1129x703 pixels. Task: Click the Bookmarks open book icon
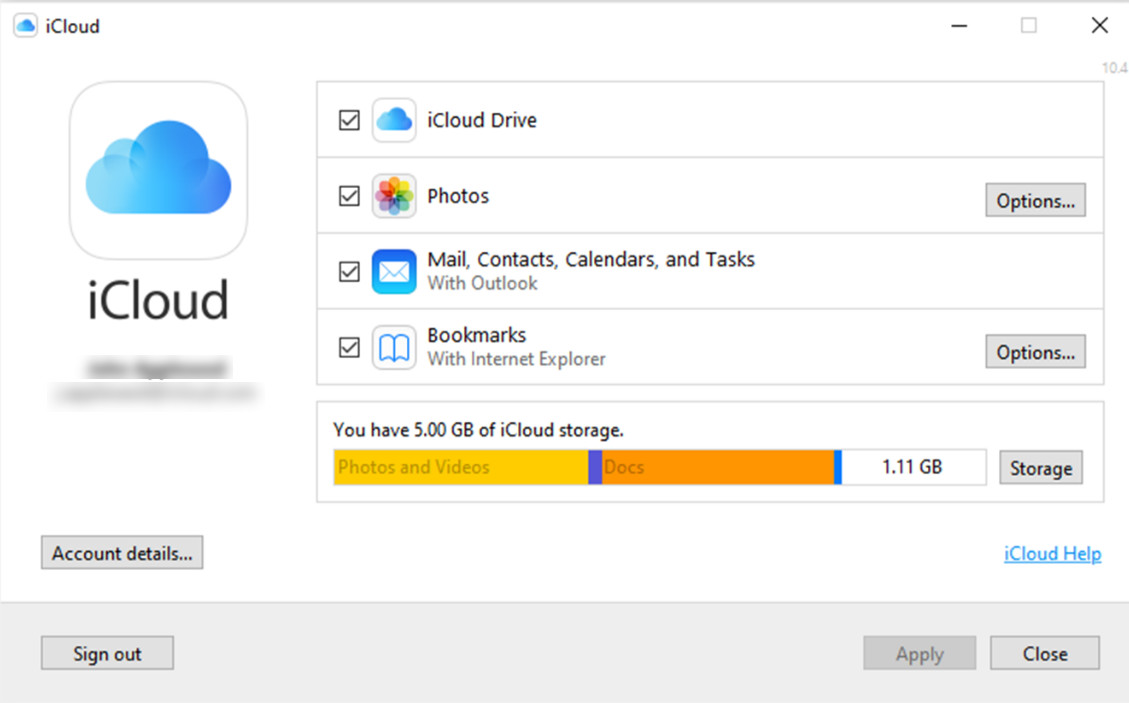394,347
